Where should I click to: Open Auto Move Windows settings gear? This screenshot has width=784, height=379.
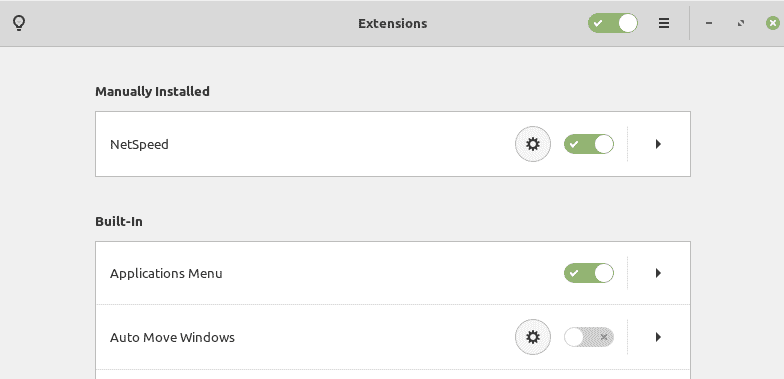533,337
